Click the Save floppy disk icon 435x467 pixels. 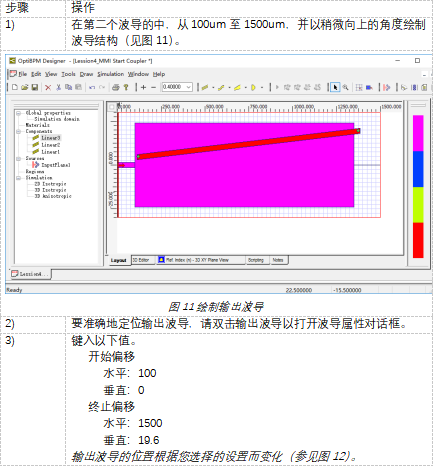click(34, 87)
